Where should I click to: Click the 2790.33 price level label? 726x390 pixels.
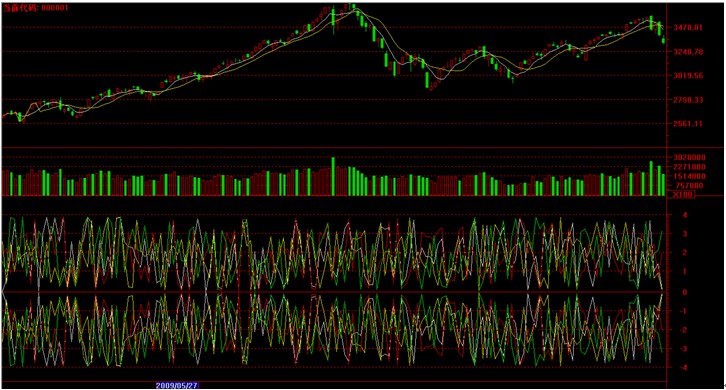click(688, 100)
